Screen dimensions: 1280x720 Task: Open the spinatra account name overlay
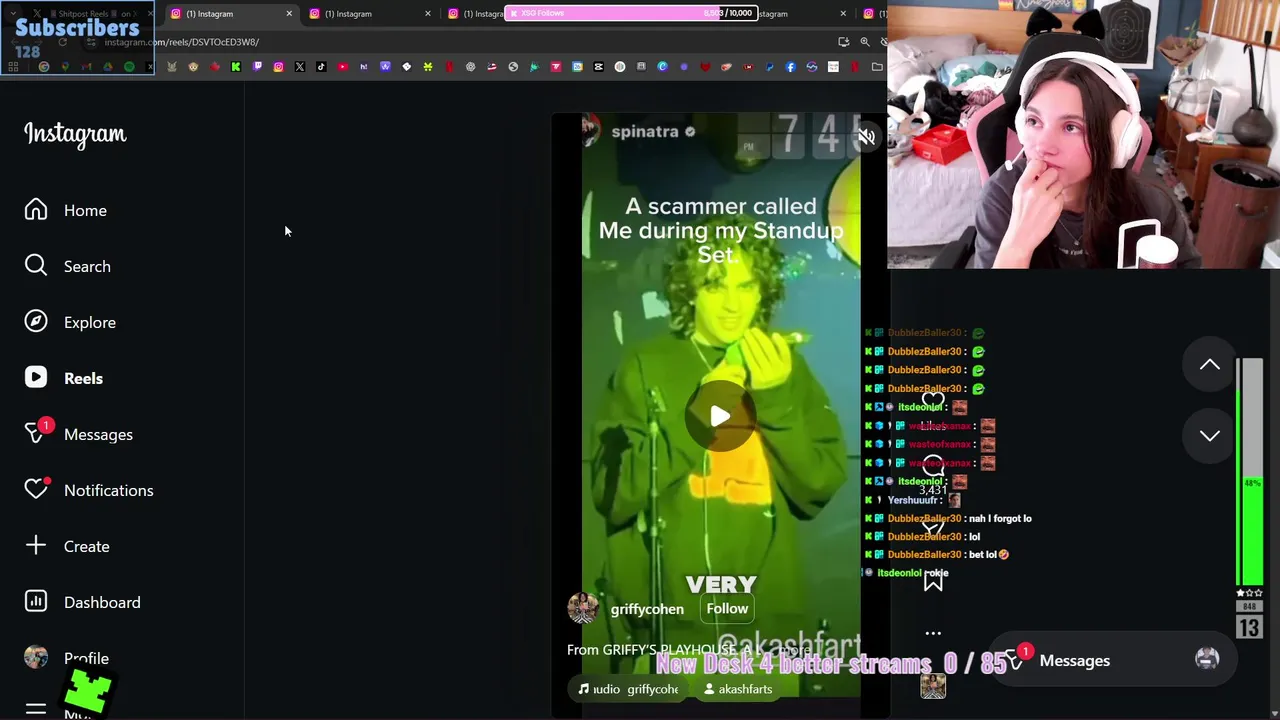[x=645, y=132]
